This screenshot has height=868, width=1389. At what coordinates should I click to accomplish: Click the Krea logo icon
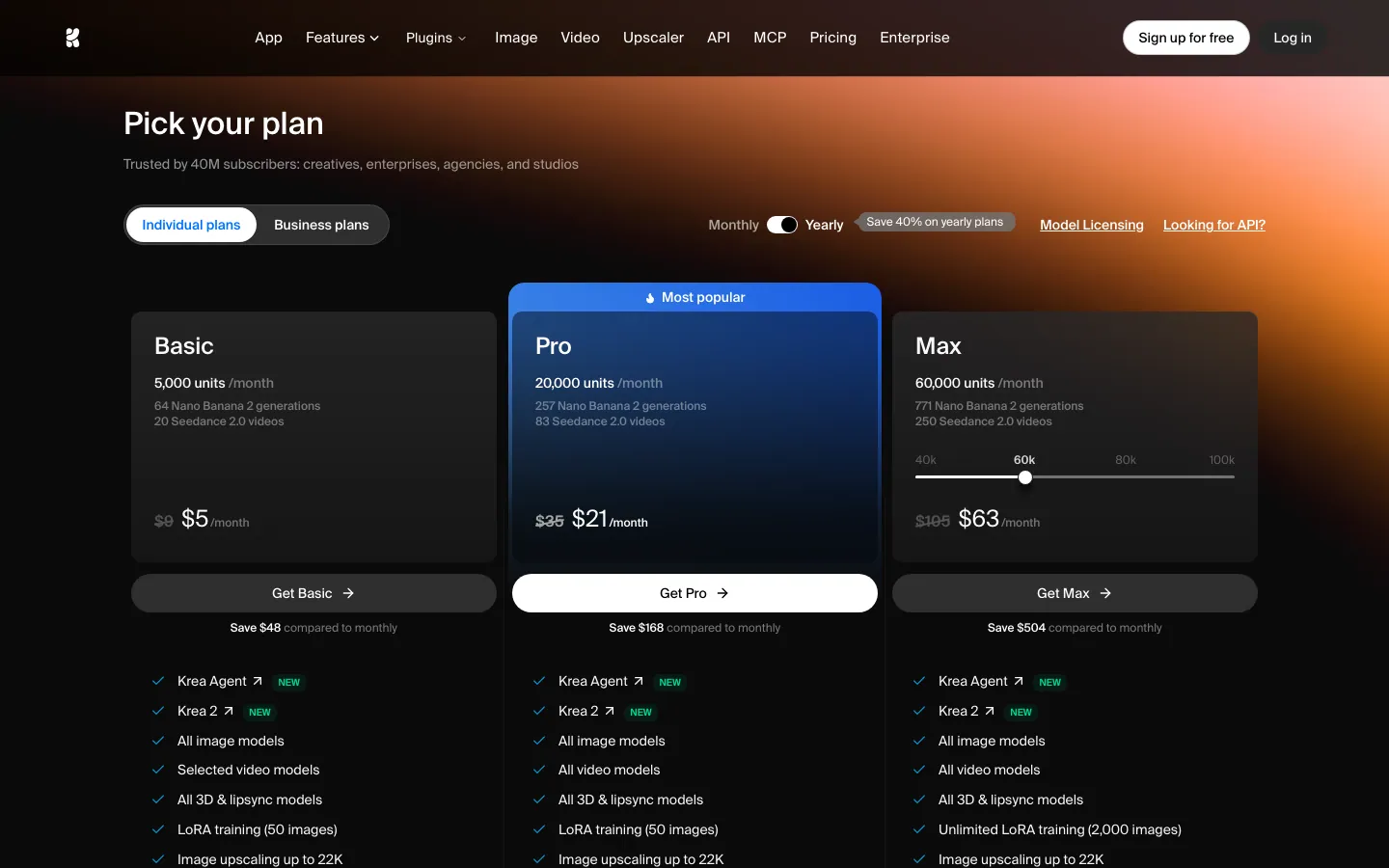(72, 38)
